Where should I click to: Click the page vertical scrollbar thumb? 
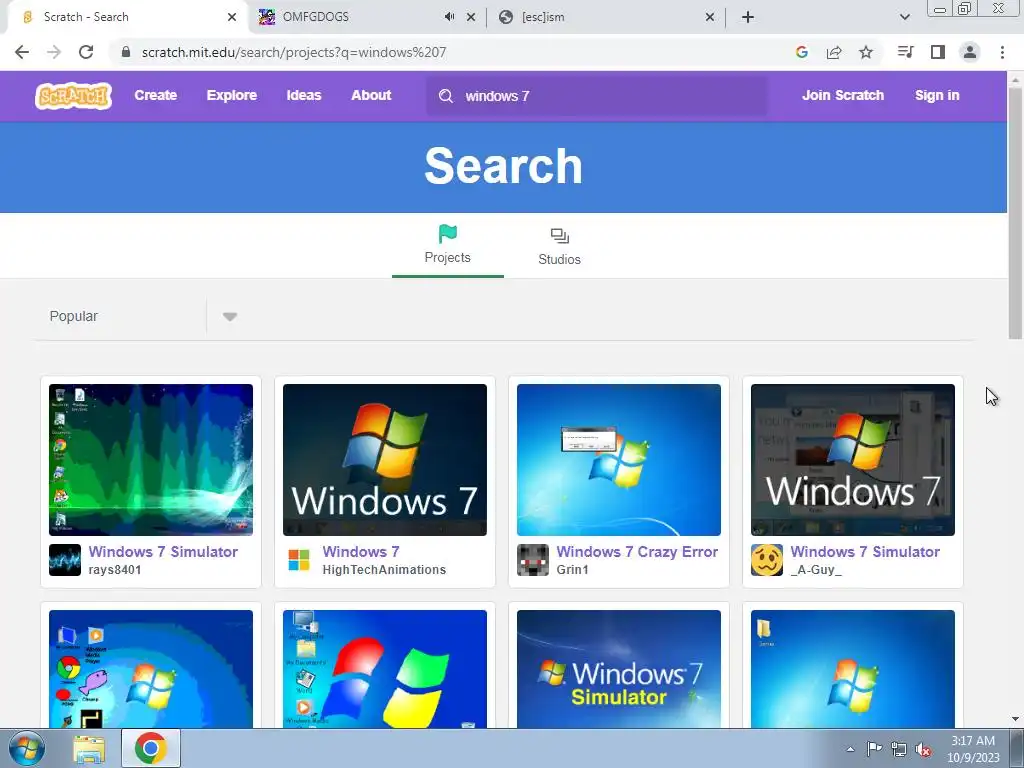click(1015, 212)
